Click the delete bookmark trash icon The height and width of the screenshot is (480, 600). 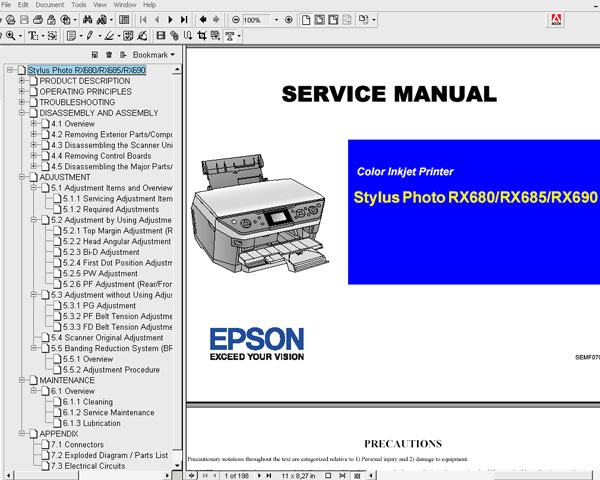109,55
